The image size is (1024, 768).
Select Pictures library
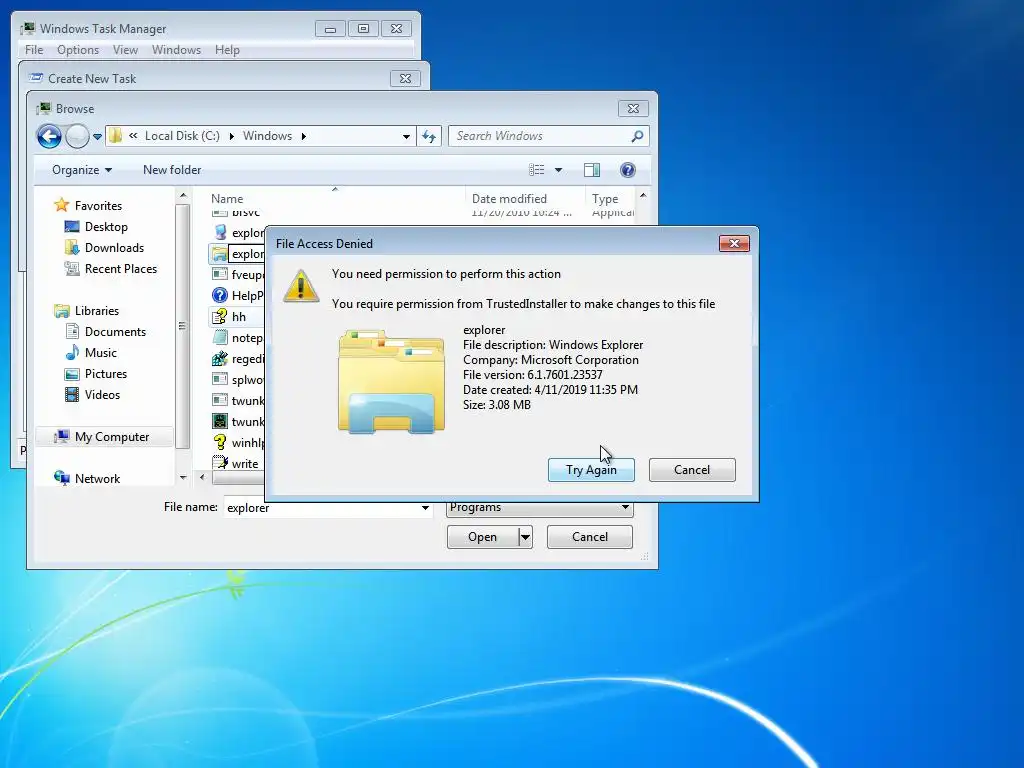coord(105,374)
